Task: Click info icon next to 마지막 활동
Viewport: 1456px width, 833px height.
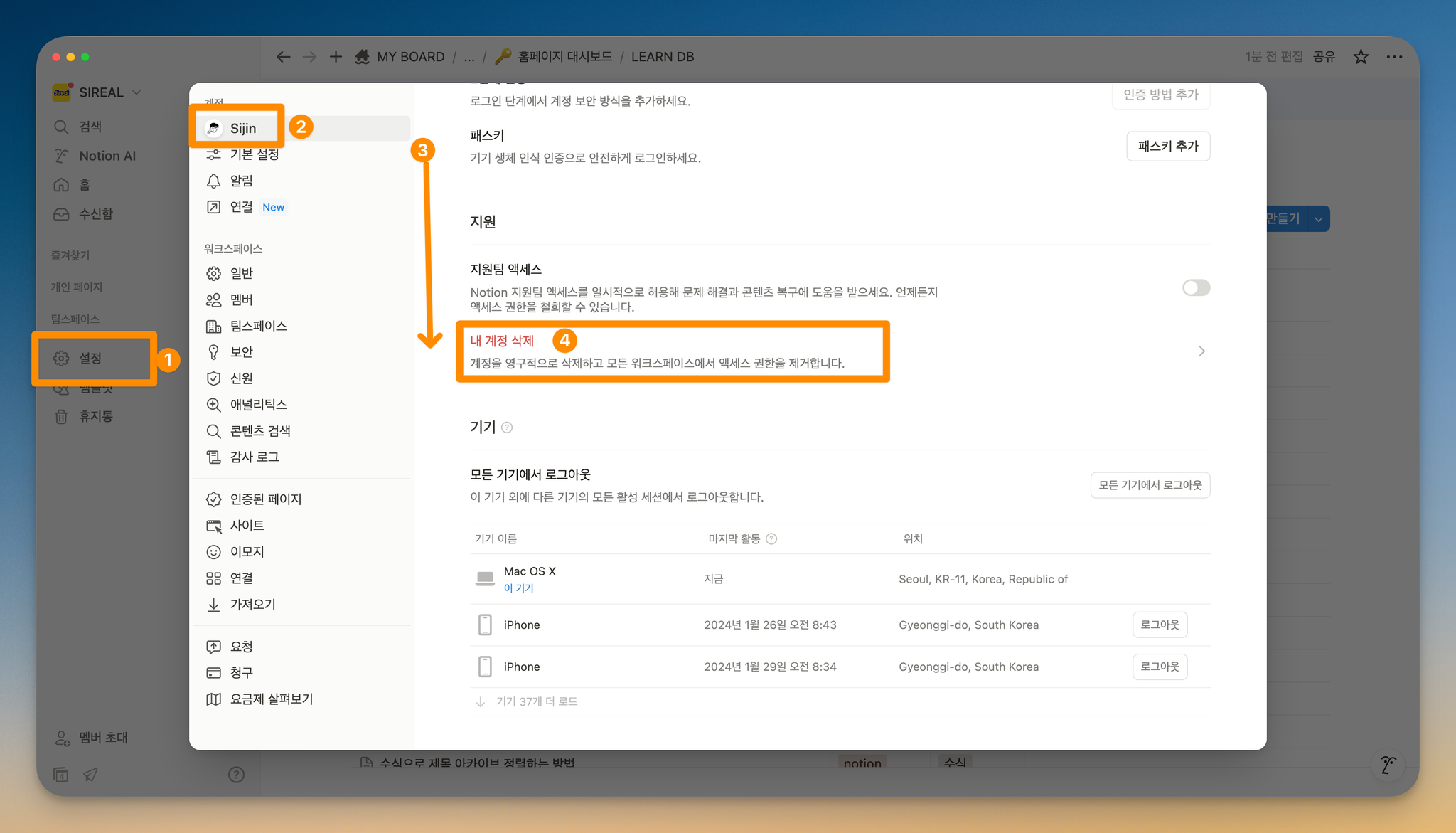Action: coord(771,539)
